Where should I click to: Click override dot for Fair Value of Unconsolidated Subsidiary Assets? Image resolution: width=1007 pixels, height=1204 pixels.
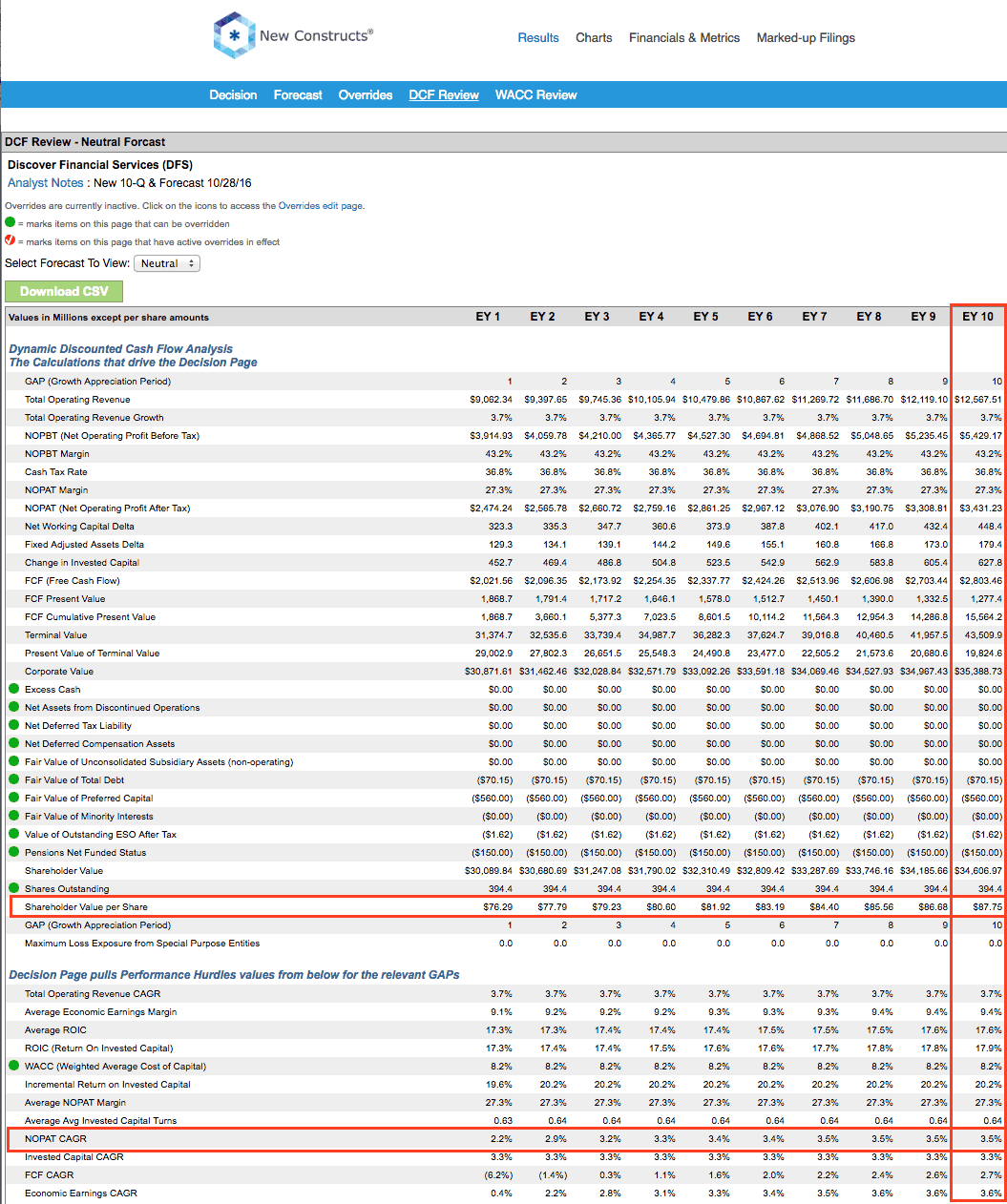coord(13,761)
